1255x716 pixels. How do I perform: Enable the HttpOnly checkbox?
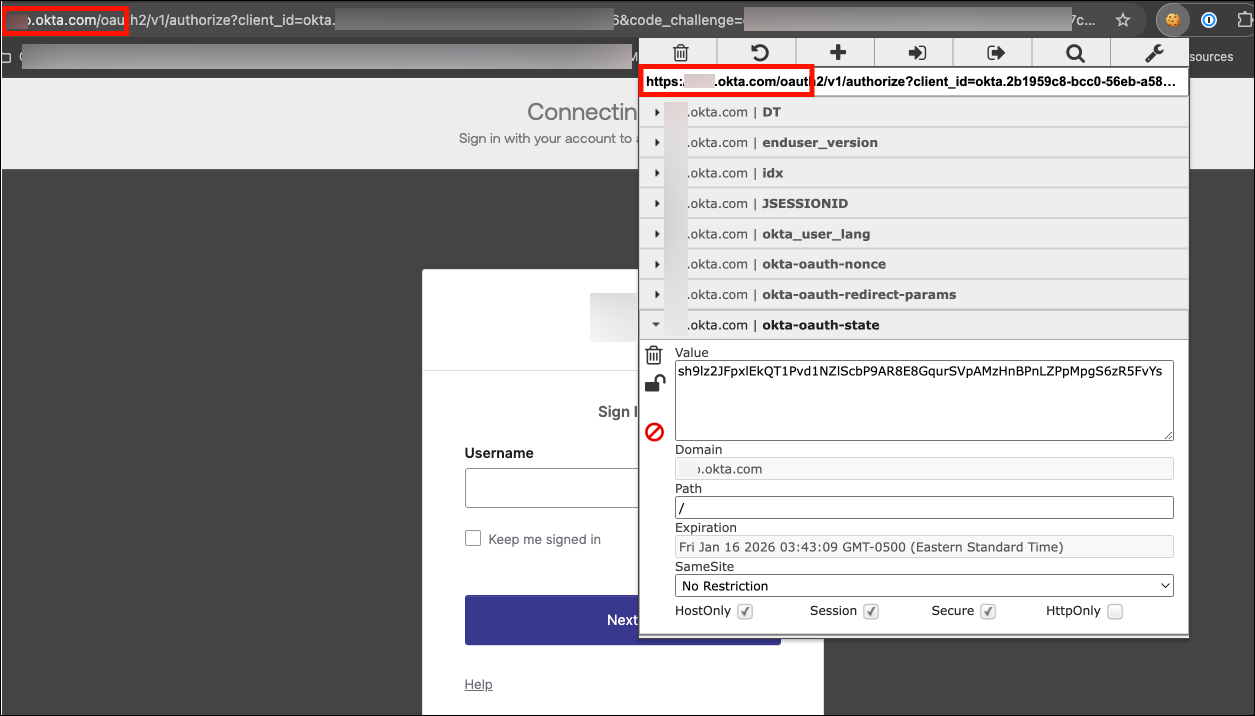click(1114, 612)
